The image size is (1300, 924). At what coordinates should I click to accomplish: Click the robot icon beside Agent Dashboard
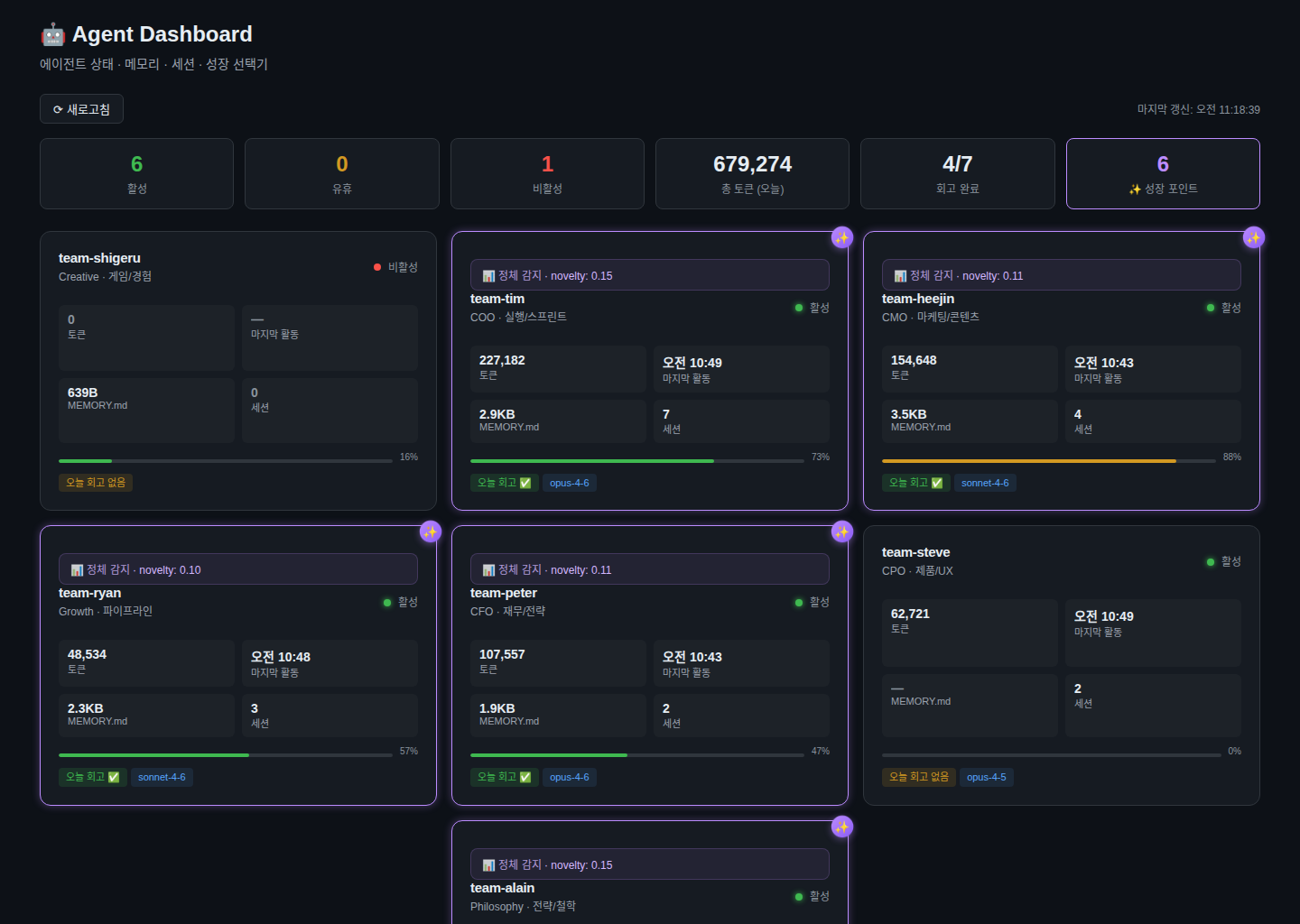click(x=53, y=34)
